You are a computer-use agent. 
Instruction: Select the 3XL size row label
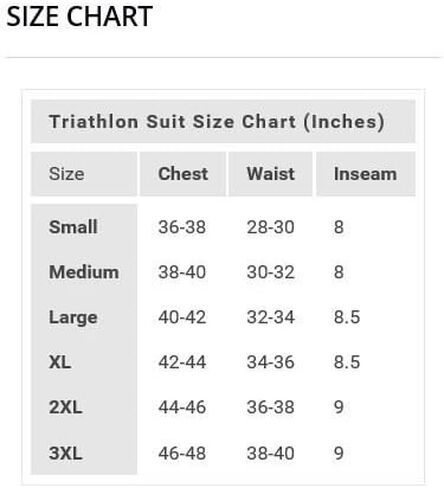[x=65, y=453]
